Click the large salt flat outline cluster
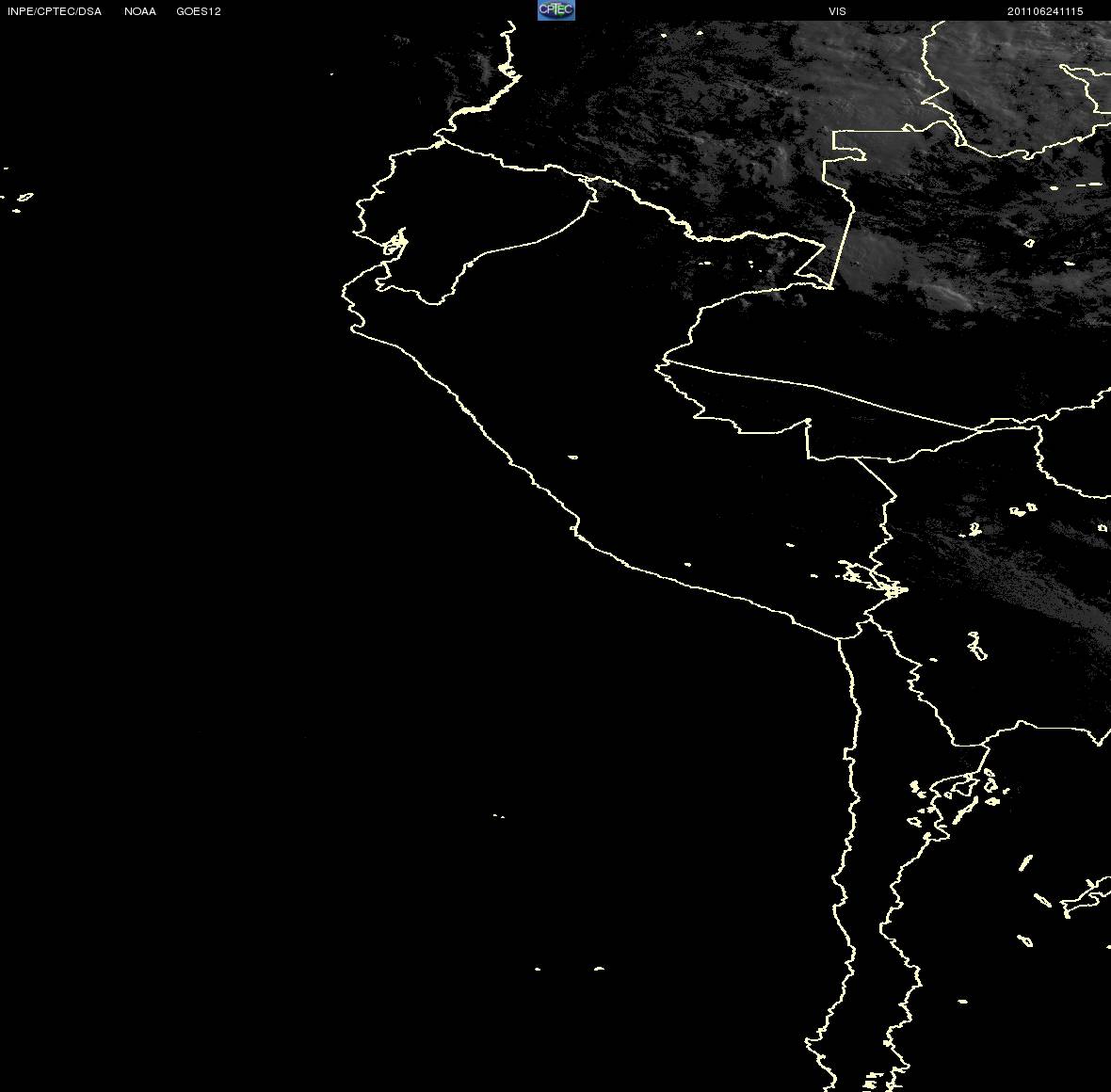The image size is (1111, 1092). (955, 797)
